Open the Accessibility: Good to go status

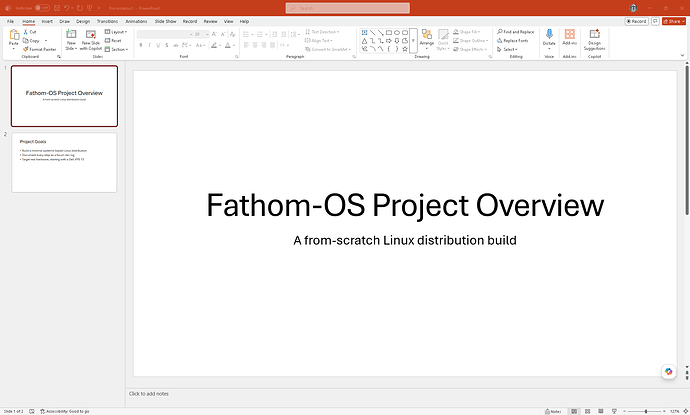pos(65,411)
